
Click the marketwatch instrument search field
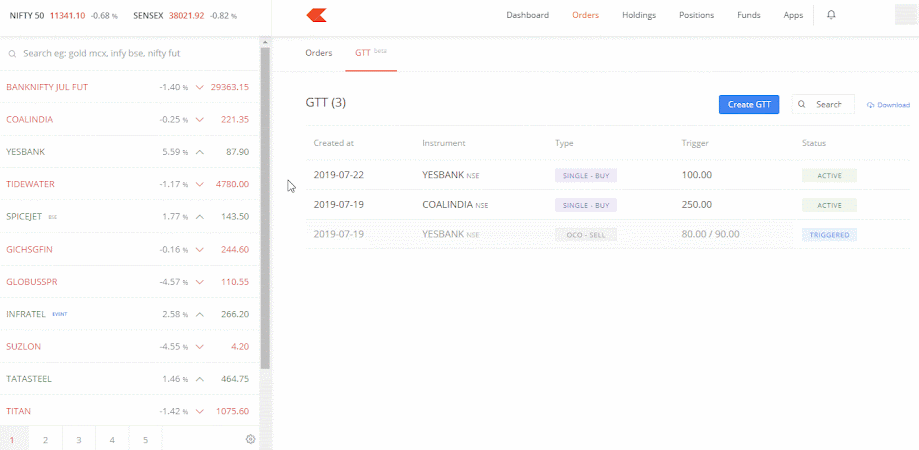click(x=130, y=53)
